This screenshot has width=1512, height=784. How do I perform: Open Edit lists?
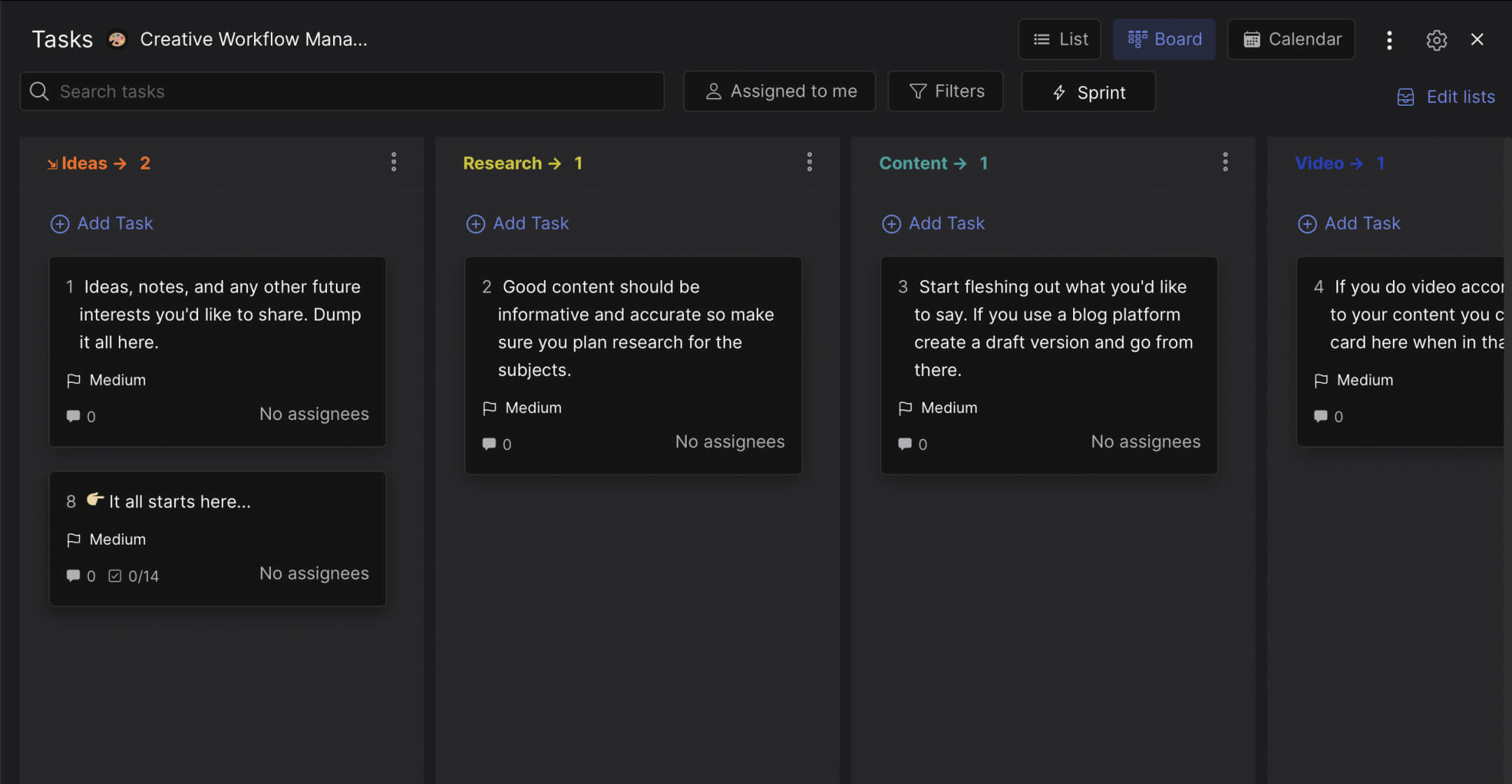pos(1447,97)
